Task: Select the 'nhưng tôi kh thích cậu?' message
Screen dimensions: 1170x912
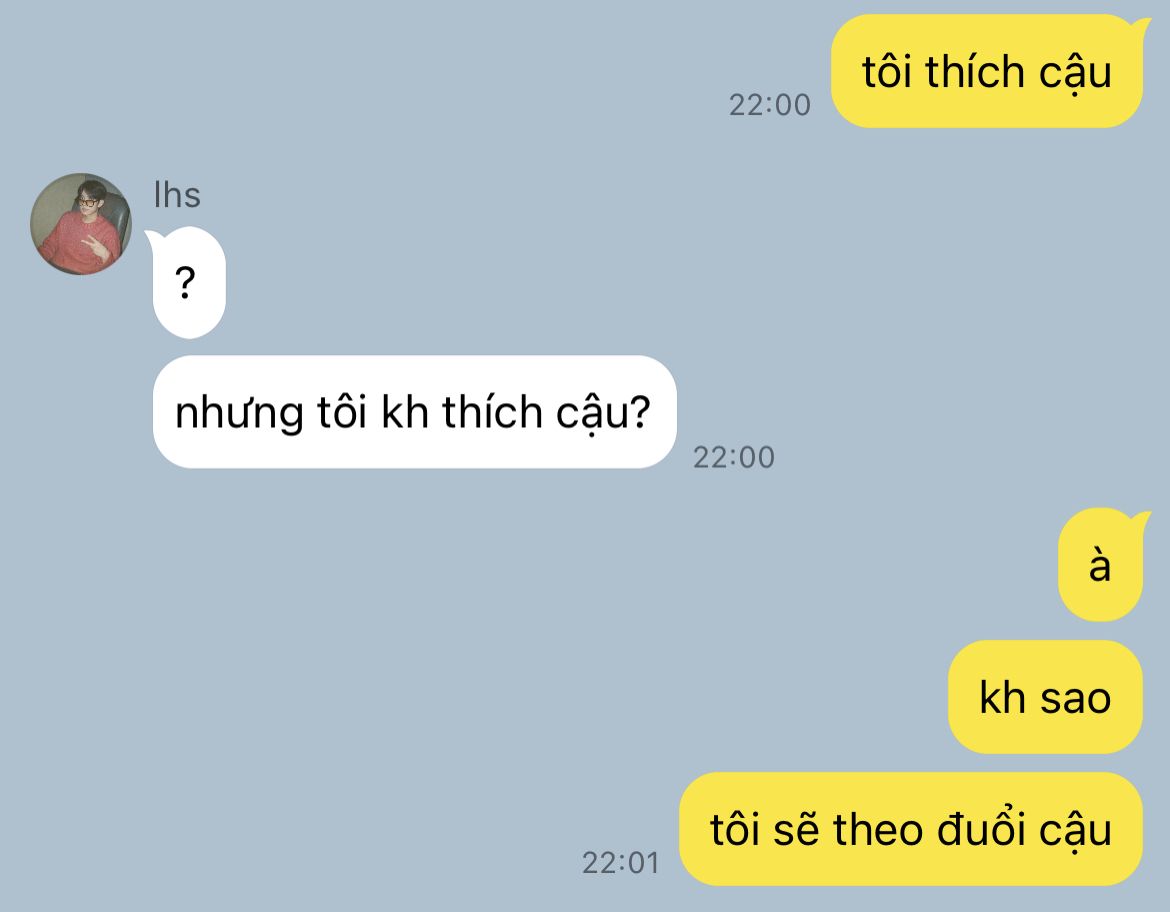Action: pos(415,412)
